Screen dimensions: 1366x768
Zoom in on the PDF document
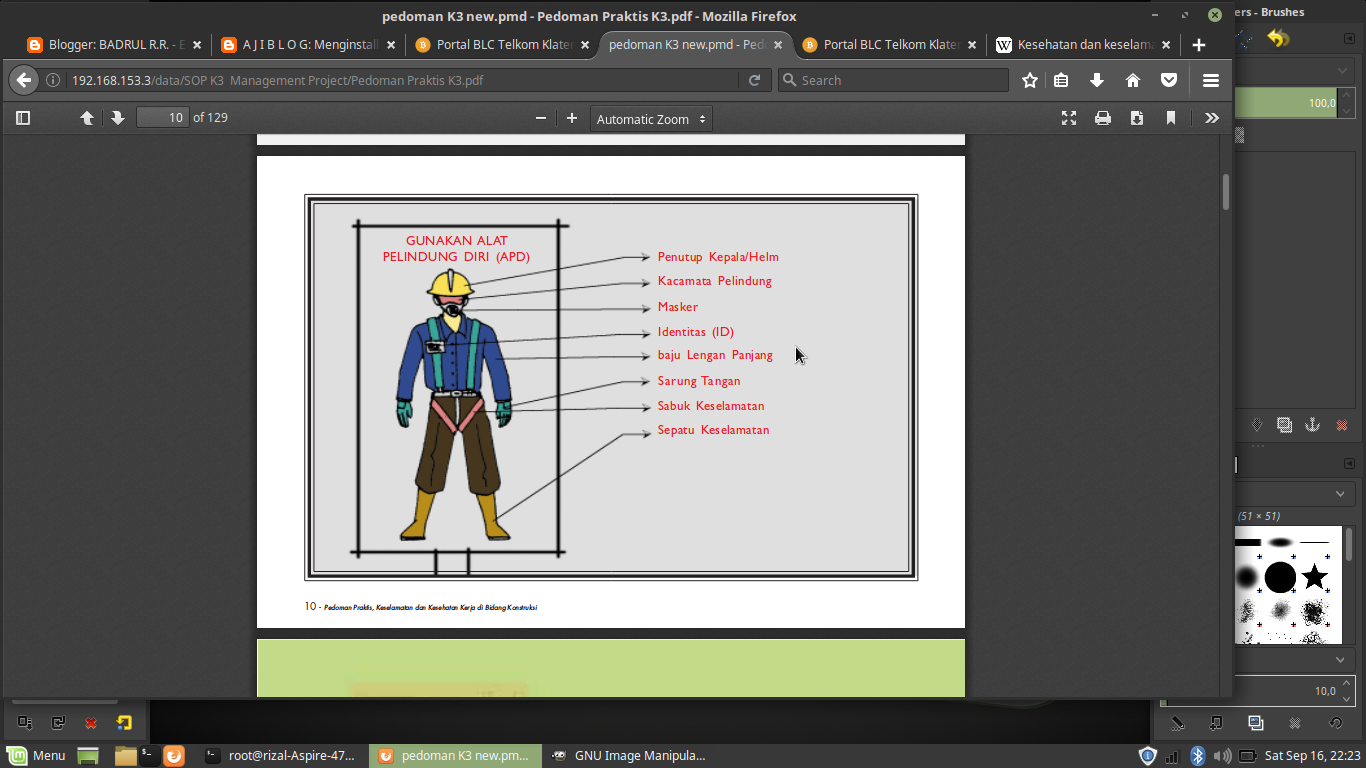[x=572, y=118]
